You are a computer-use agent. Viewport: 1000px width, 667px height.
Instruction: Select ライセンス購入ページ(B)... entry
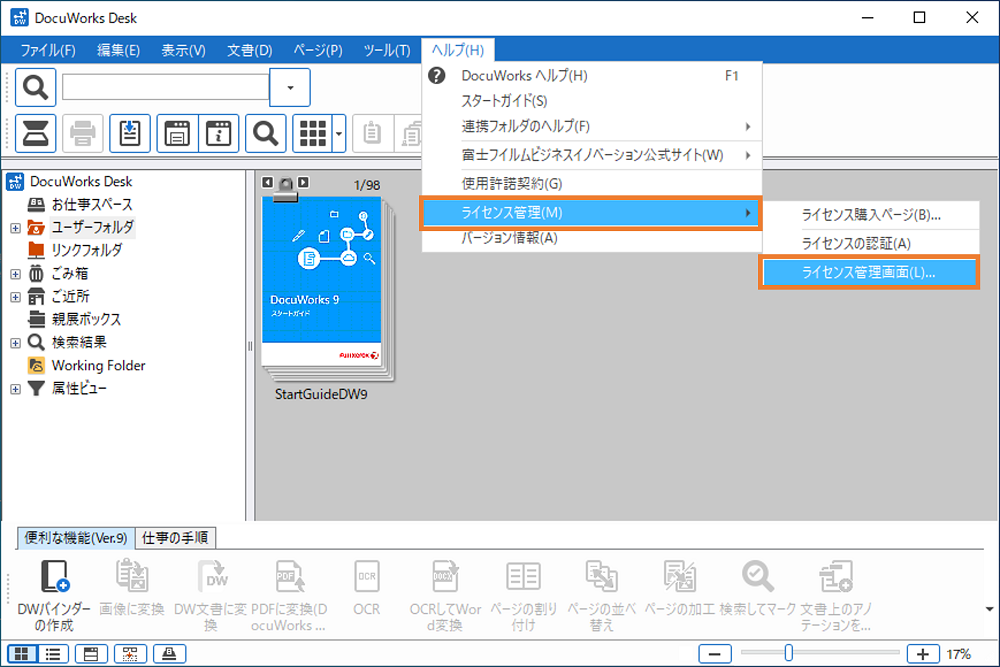[869, 215]
